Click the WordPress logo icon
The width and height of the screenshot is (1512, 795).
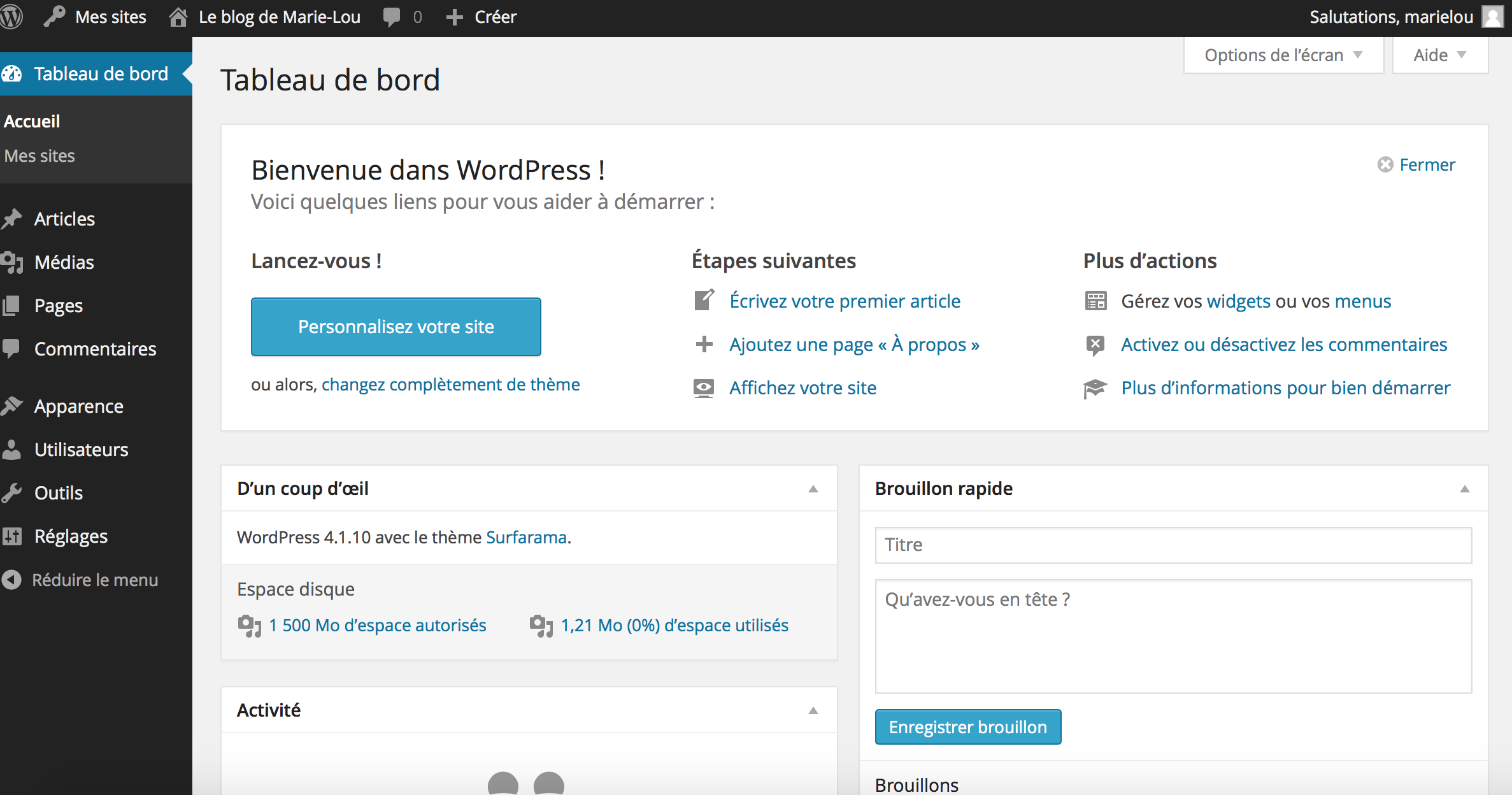click(x=11, y=17)
